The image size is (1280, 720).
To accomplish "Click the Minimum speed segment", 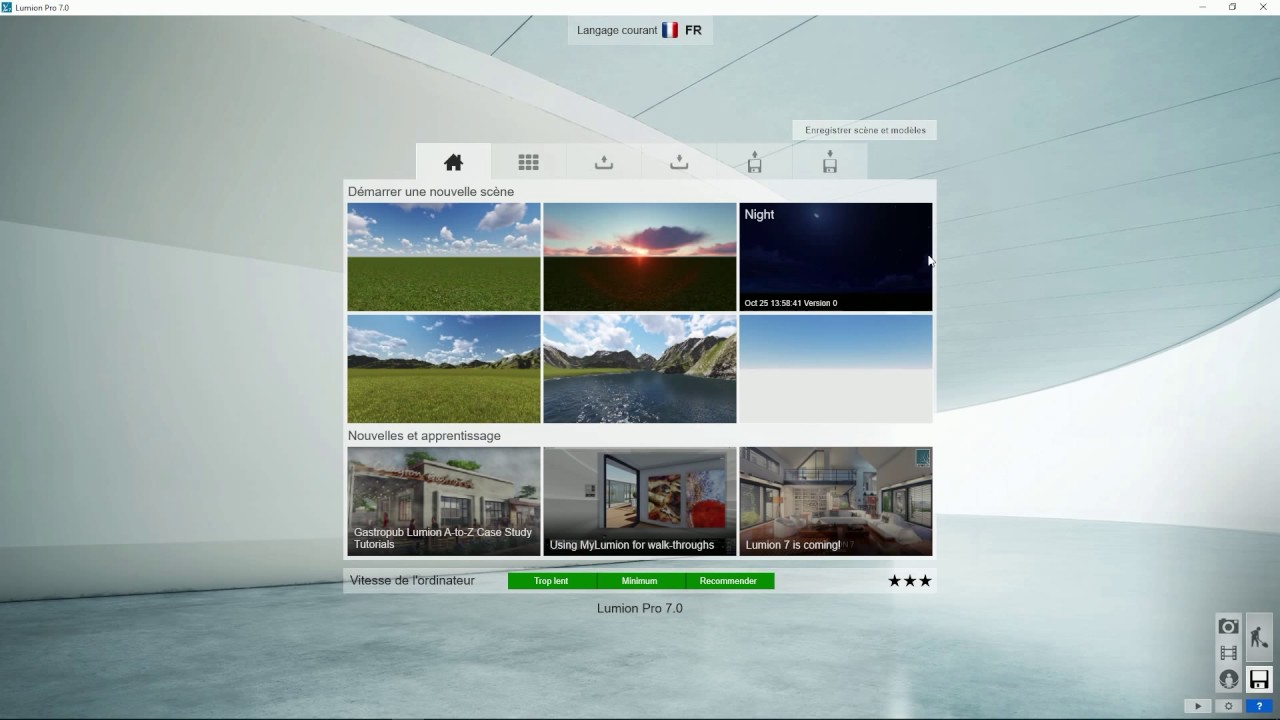I will point(640,581).
